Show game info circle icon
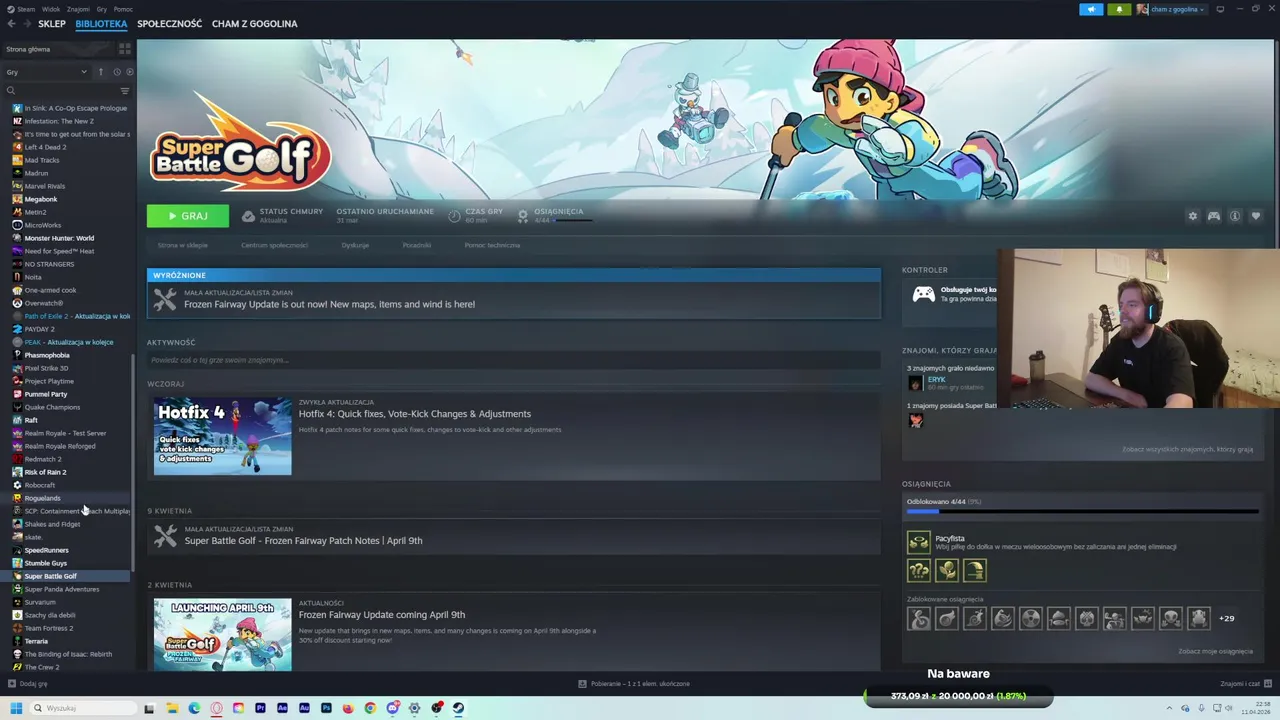This screenshot has height=720, width=1280. 1235,216
